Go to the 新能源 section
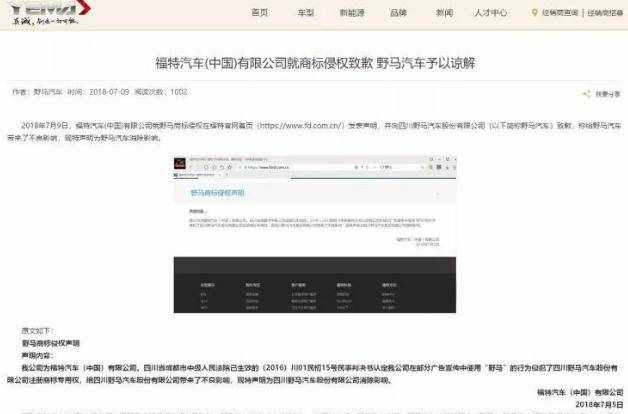Image resolution: width=628 pixels, height=414 pixels. 352,12
